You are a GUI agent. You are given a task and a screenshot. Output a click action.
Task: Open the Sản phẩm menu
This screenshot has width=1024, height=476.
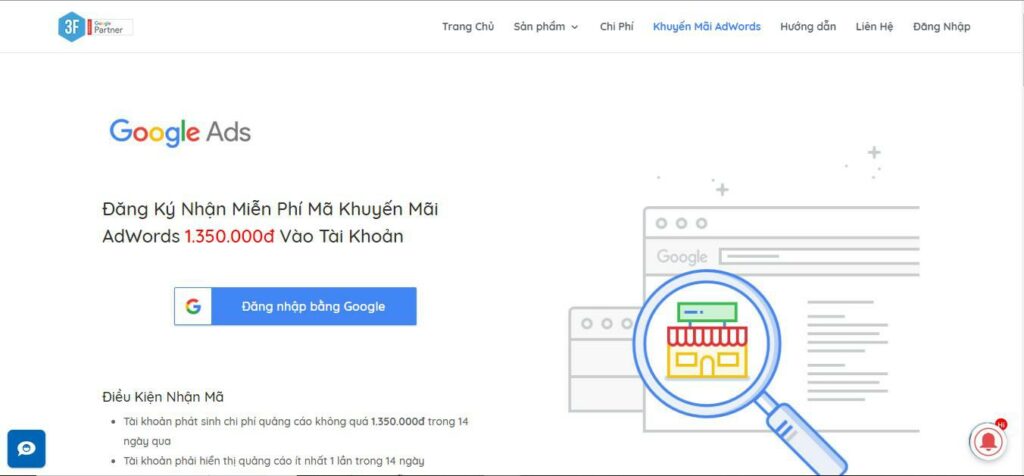[x=540, y=27]
